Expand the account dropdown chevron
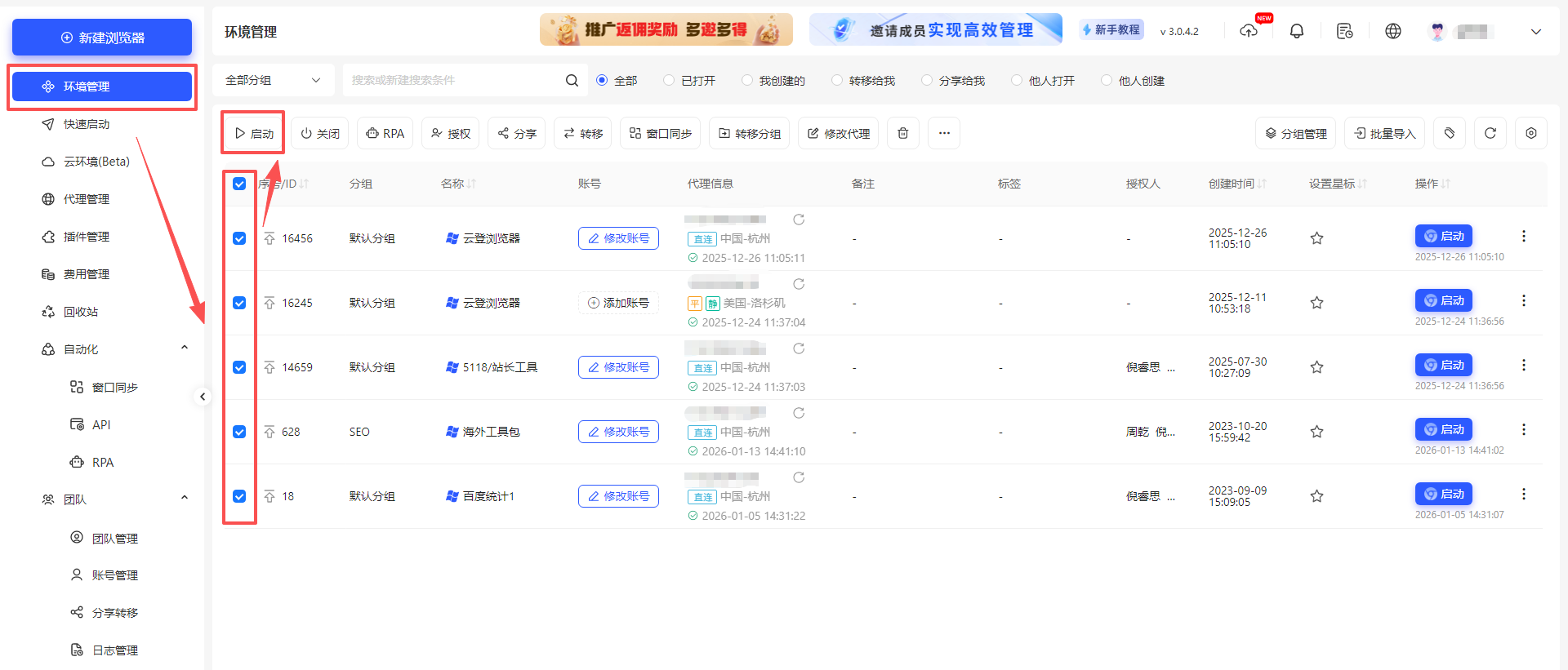 tap(1535, 31)
